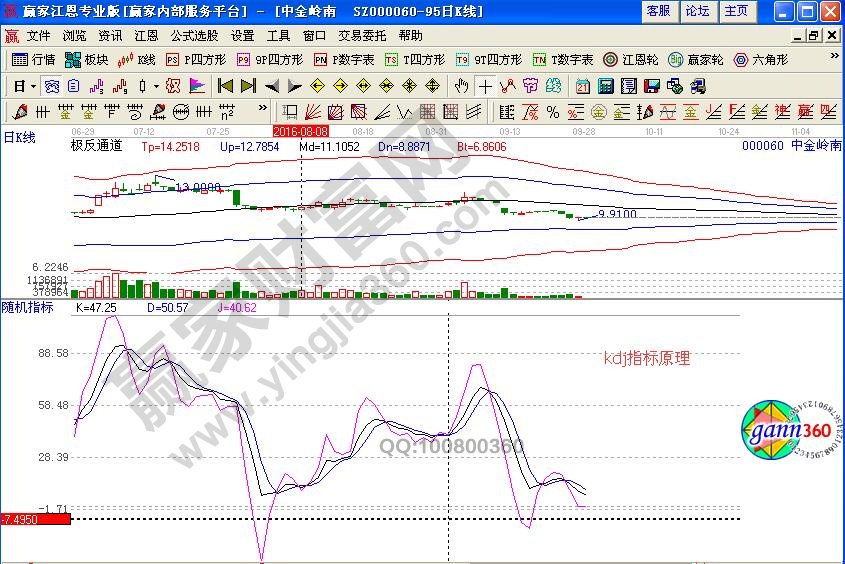
Task: Expand the 日 period dropdown arrow
Action: [33, 85]
